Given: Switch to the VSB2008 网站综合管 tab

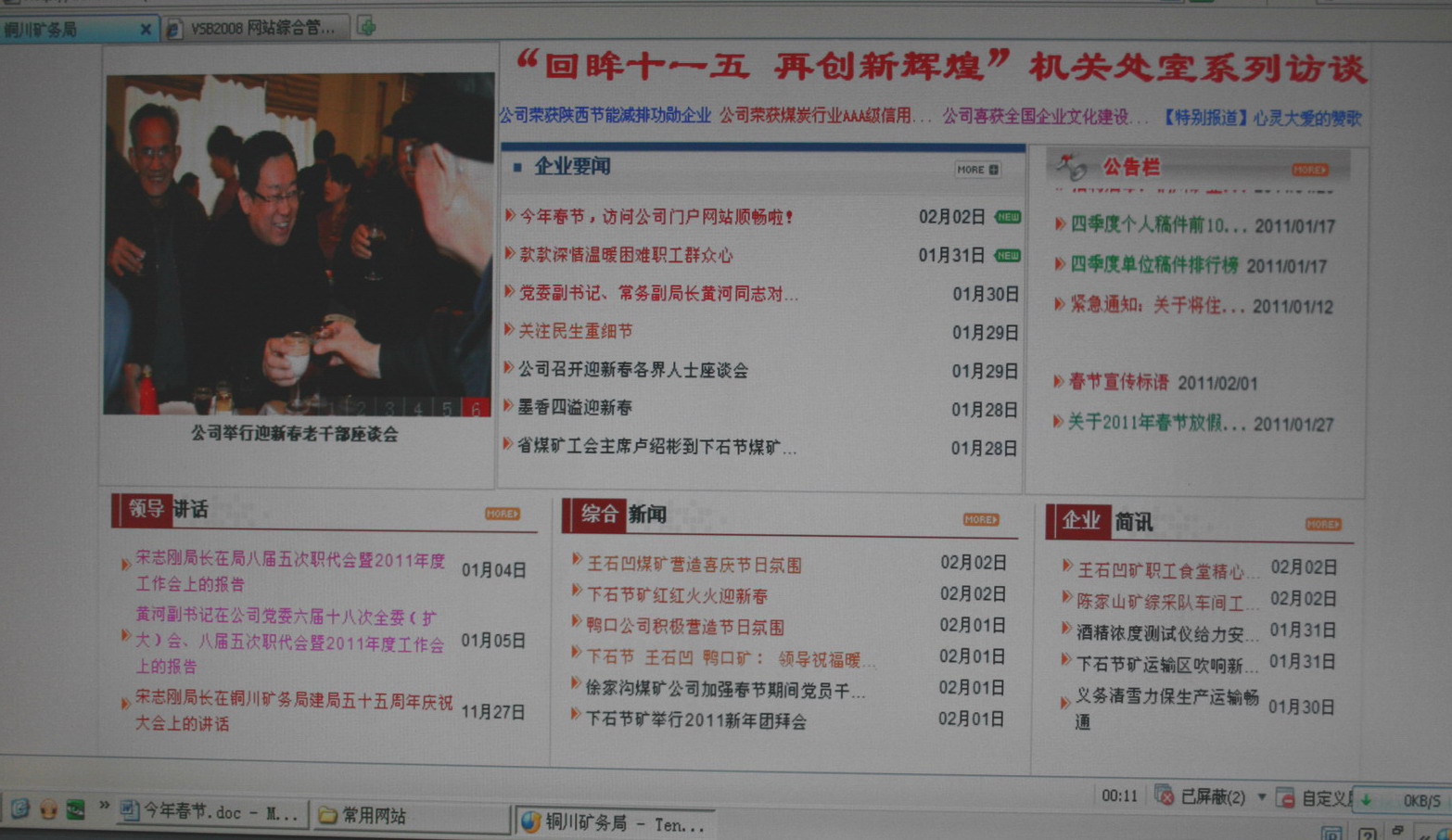Looking at the screenshot, I should click(260, 29).
